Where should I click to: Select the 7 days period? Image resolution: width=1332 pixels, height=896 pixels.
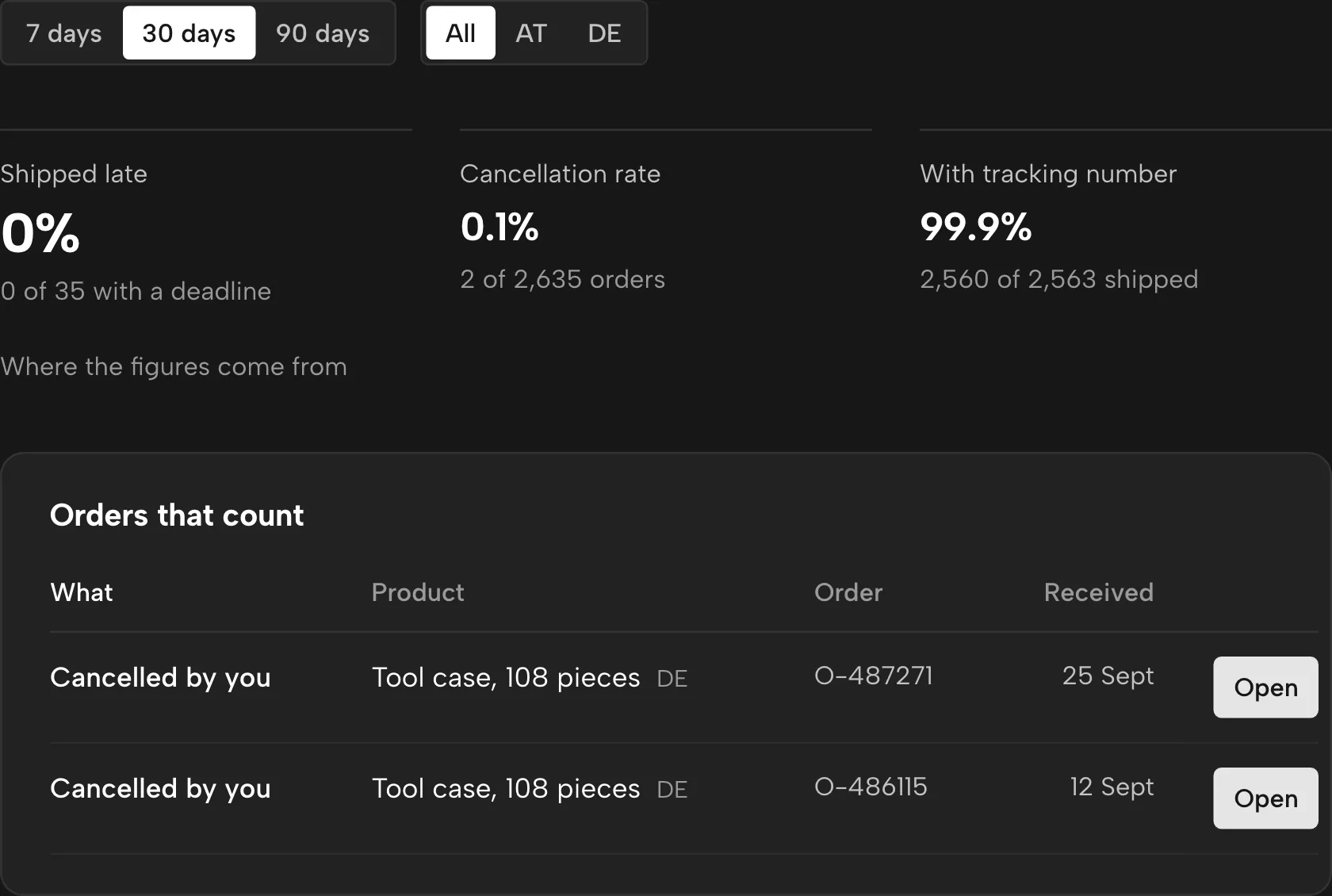pyautogui.click(x=63, y=33)
